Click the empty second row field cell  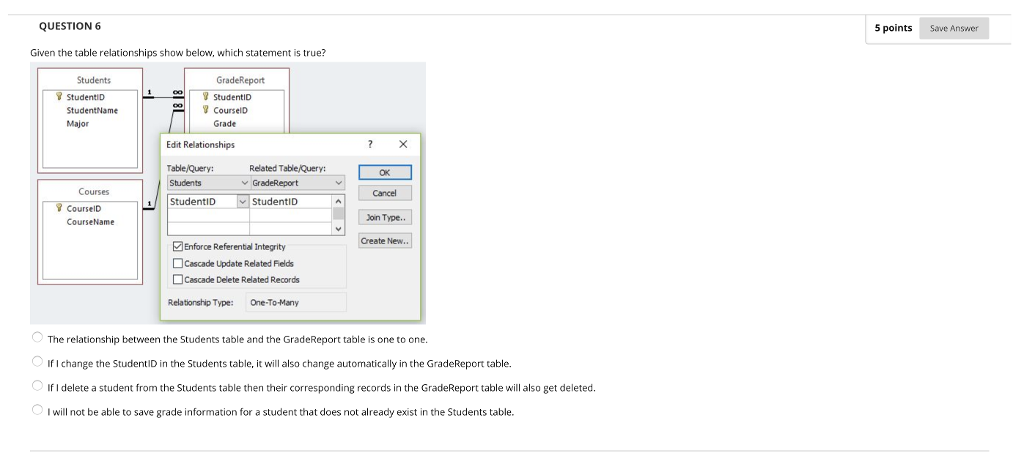[208, 215]
